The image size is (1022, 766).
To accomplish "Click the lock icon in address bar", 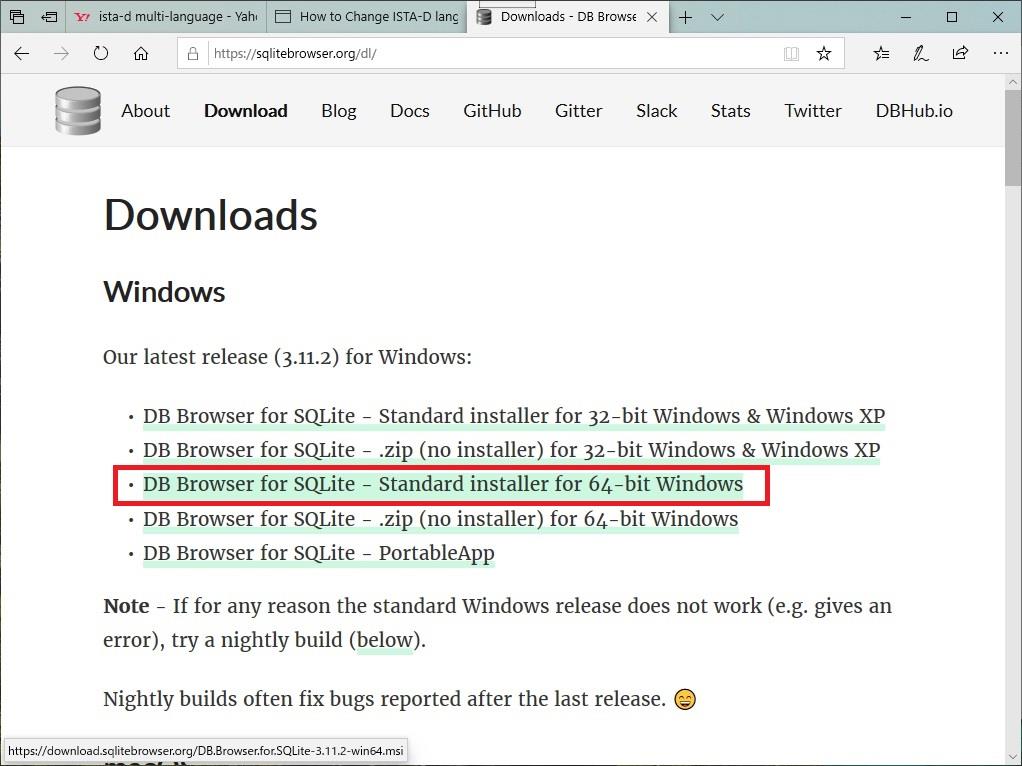I will (x=193, y=53).
